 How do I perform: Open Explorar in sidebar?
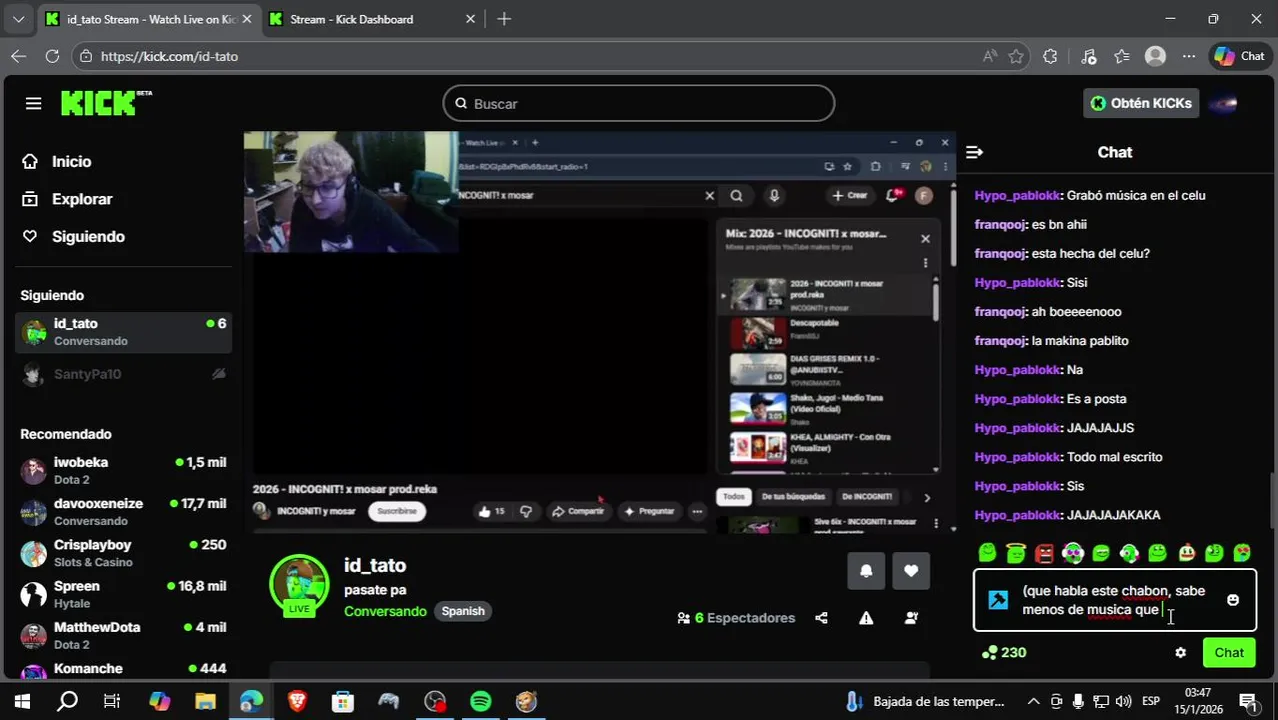pos(82,199)
